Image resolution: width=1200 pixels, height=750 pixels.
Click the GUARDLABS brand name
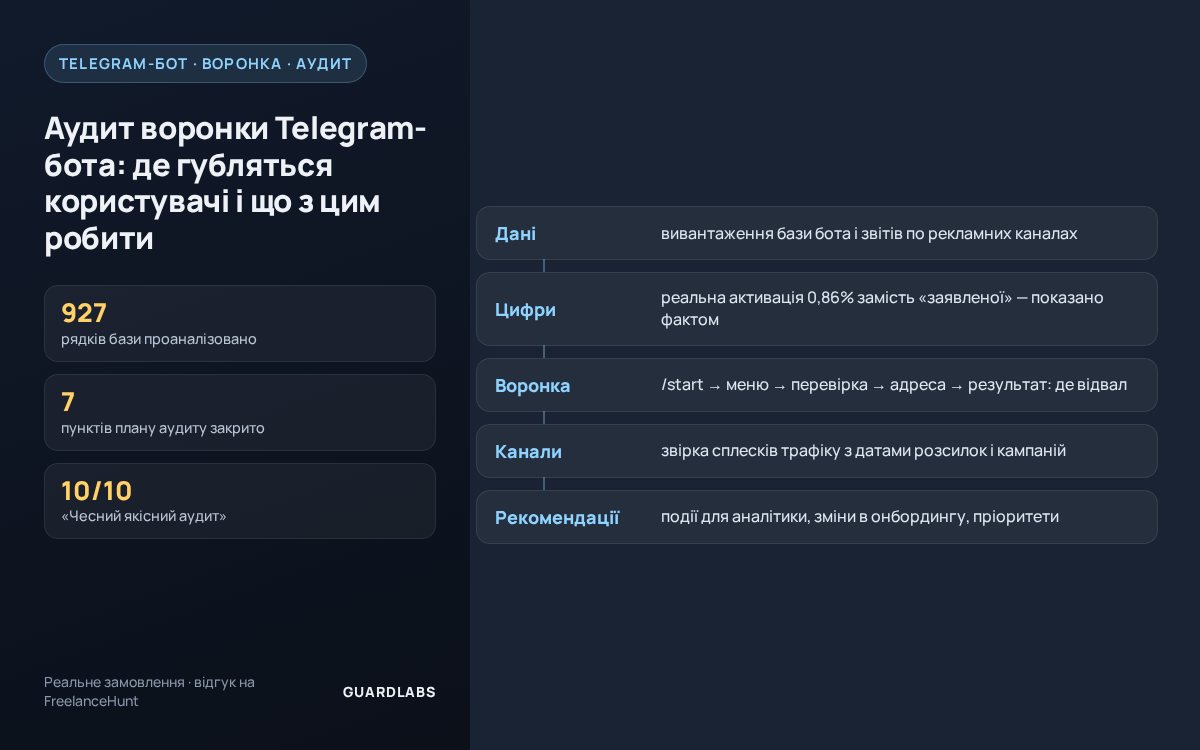pyautogui.click(x=389, y=692)
